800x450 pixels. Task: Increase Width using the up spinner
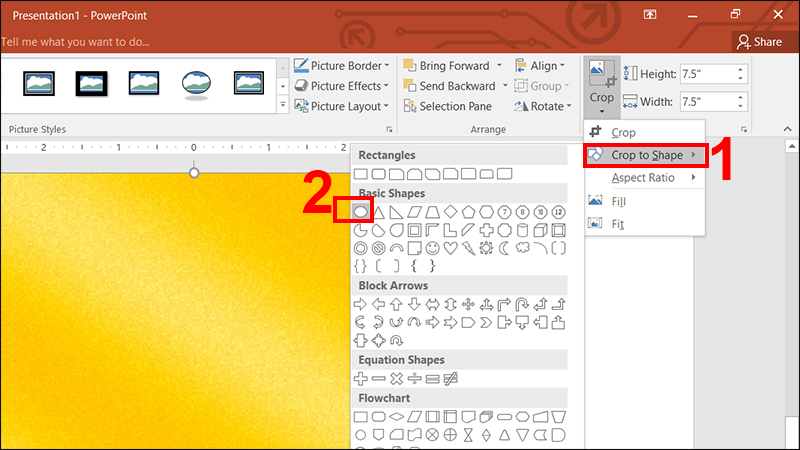[741, 96]
